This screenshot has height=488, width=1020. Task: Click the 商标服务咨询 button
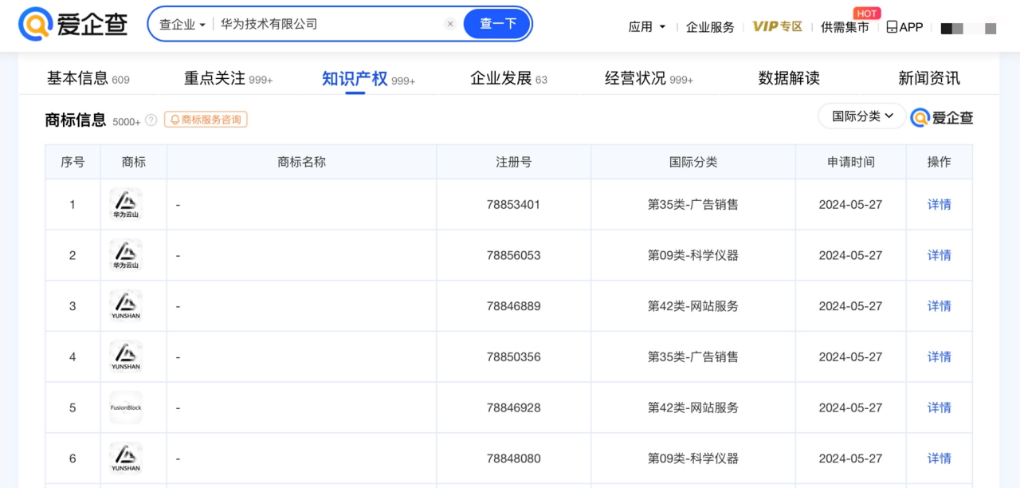pos(206,120)
